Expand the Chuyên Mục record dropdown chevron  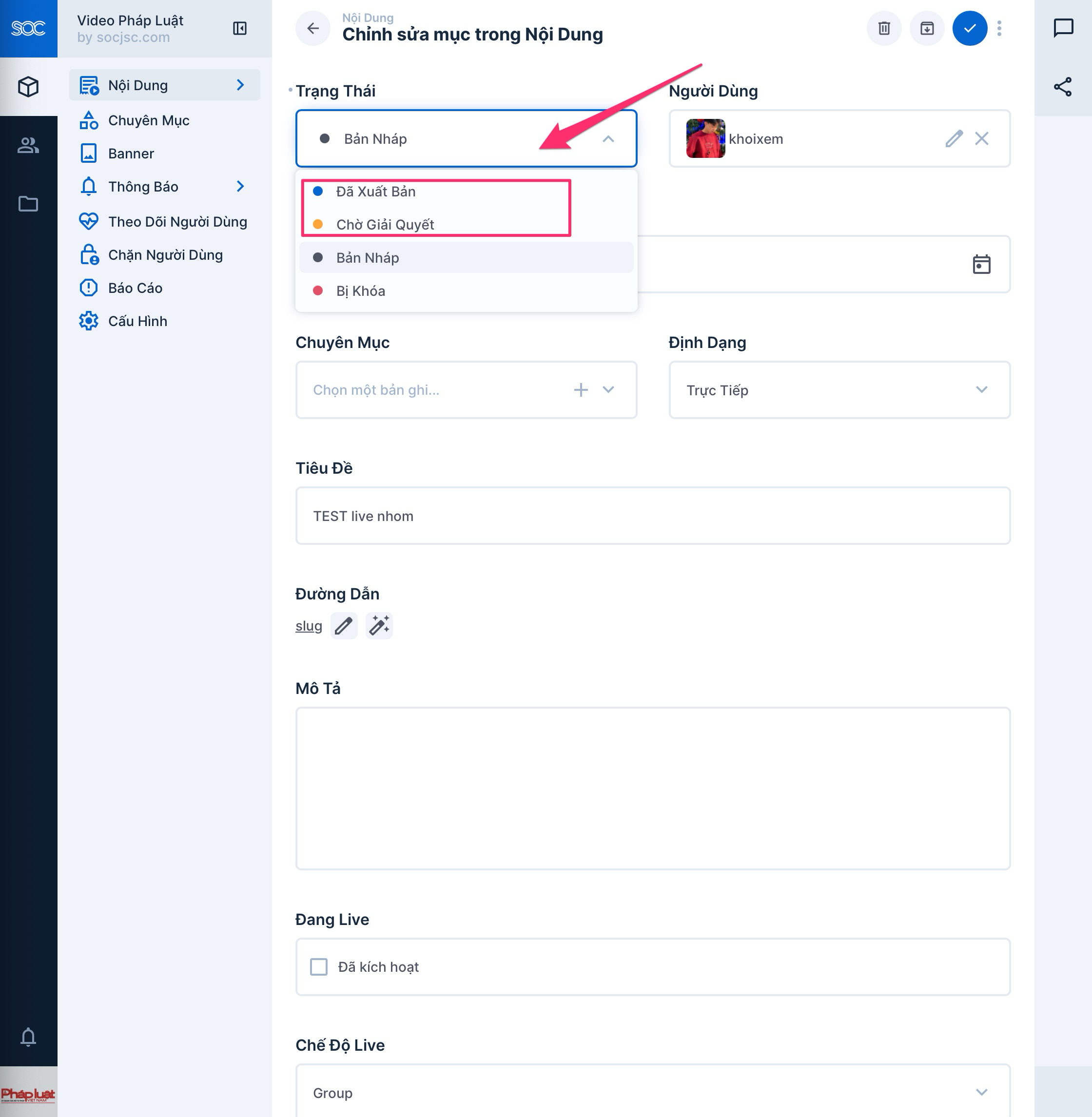(x=608, y=390)
